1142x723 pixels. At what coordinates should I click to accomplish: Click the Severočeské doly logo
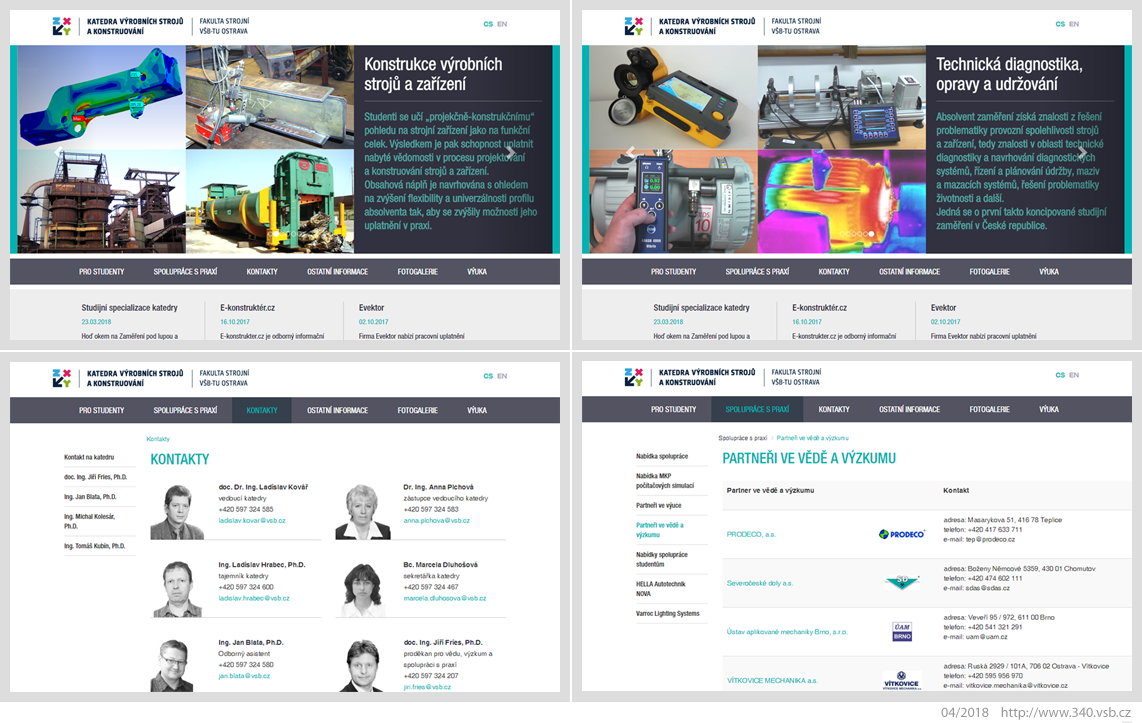tap(902, 582)
